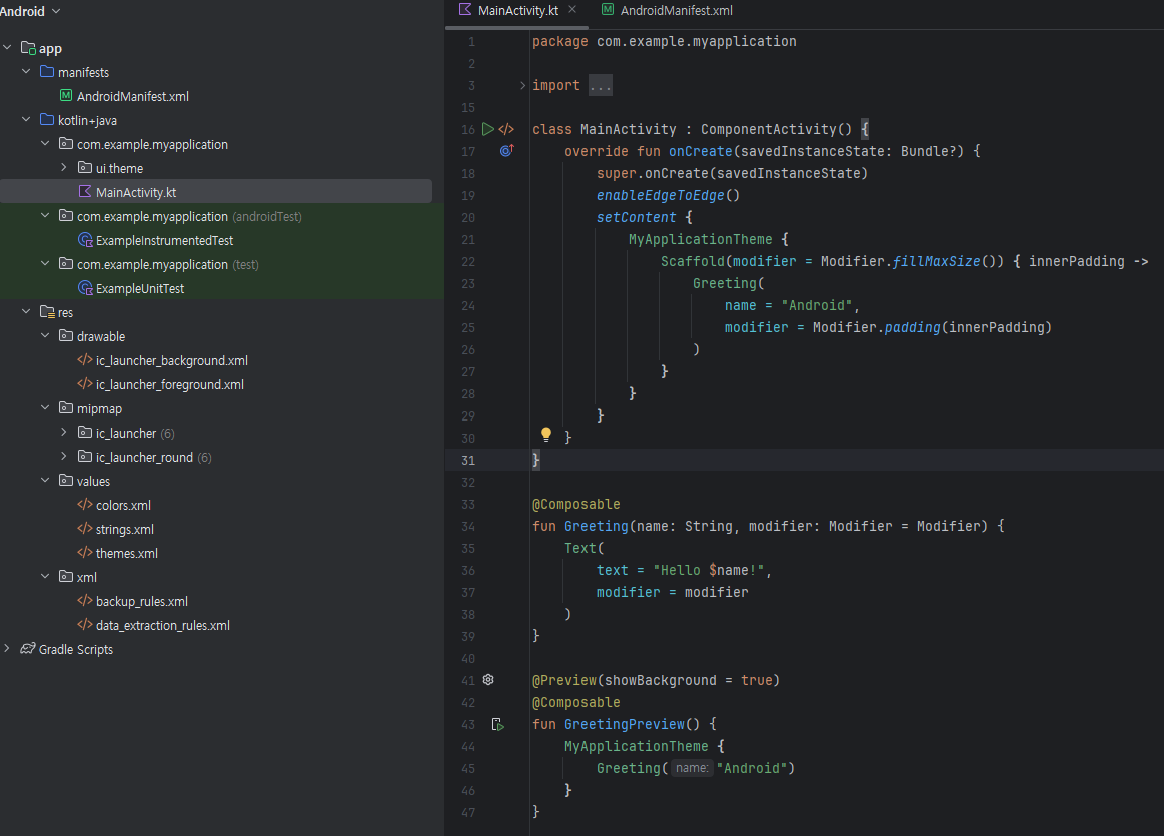
Task: Click the yellow lightbulb intention icon
Action: 546,435
